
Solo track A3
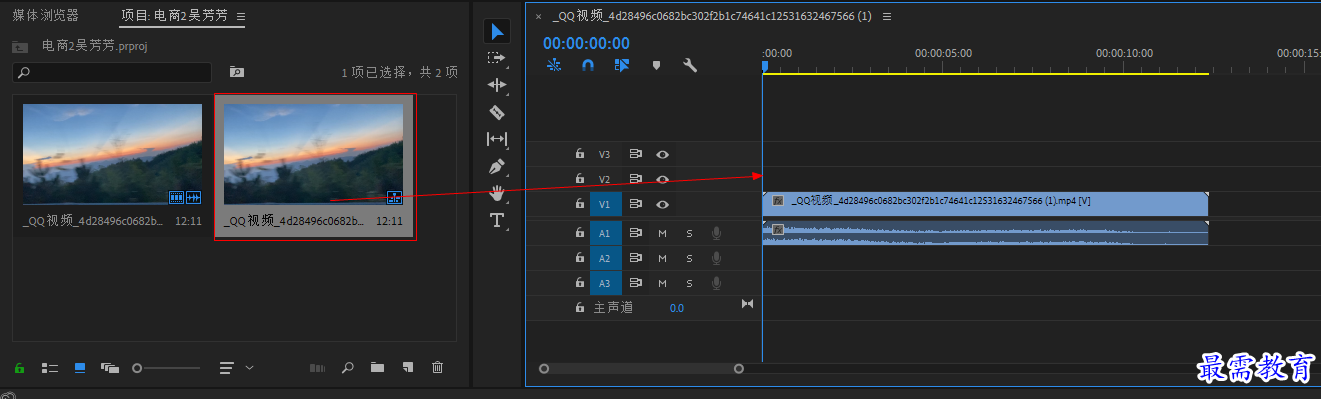(689, 283)
